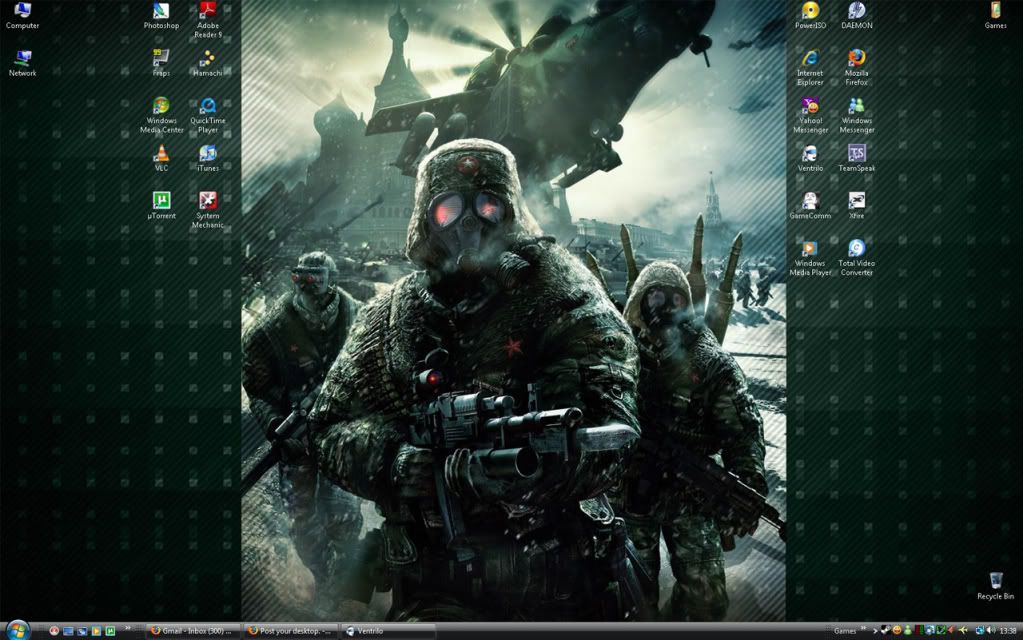Open Total Video Converter shortcut

(856, 248)
